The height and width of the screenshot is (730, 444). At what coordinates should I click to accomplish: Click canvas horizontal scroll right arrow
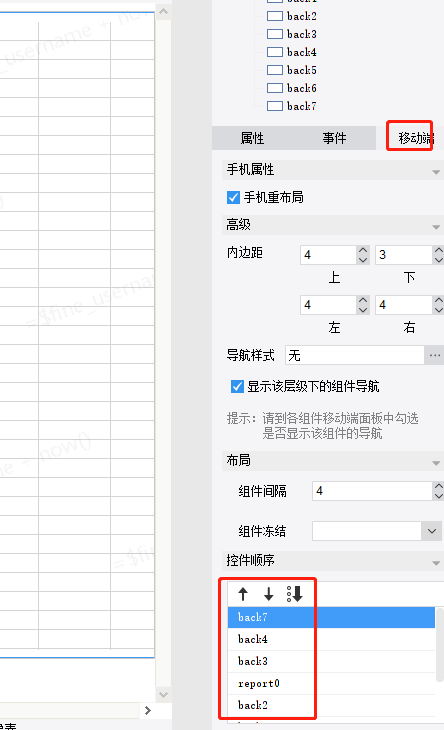coord(148,710)
